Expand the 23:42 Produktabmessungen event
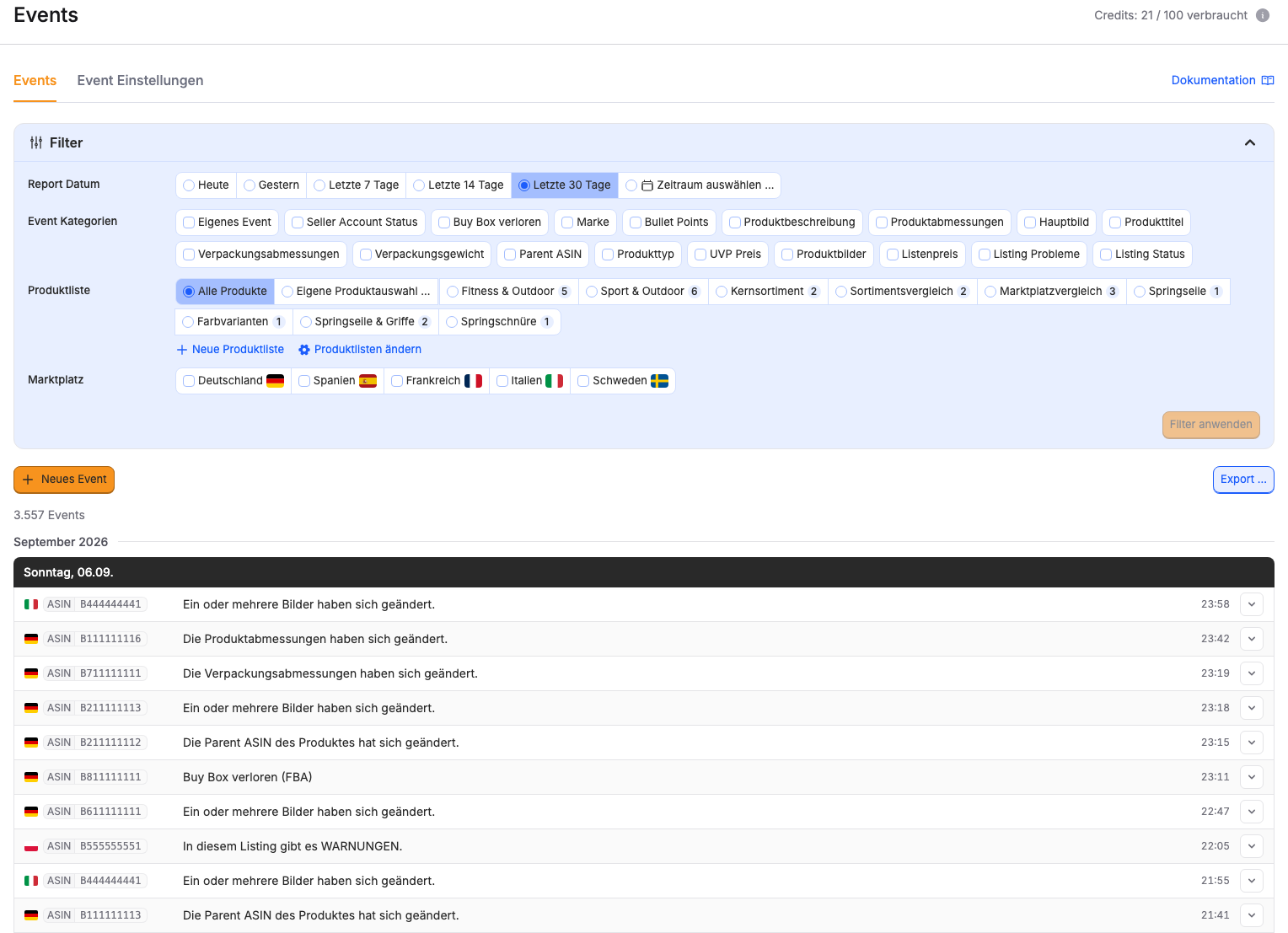This screenshot has height=933, width=1288. 1252,639
